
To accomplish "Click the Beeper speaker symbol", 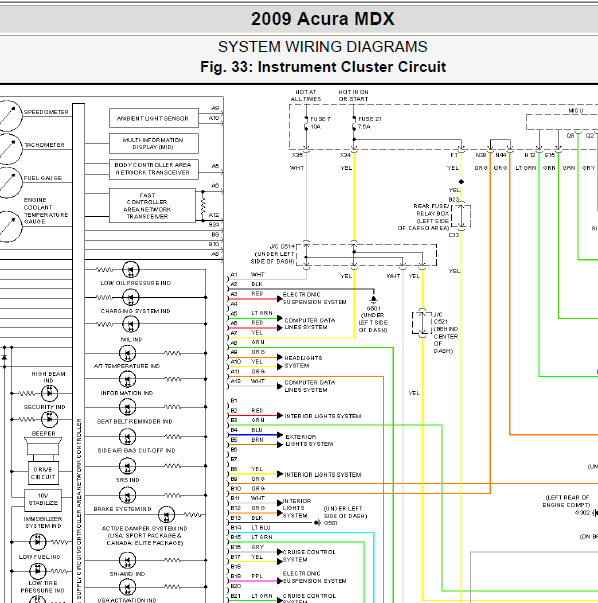I will click(43, 446).
